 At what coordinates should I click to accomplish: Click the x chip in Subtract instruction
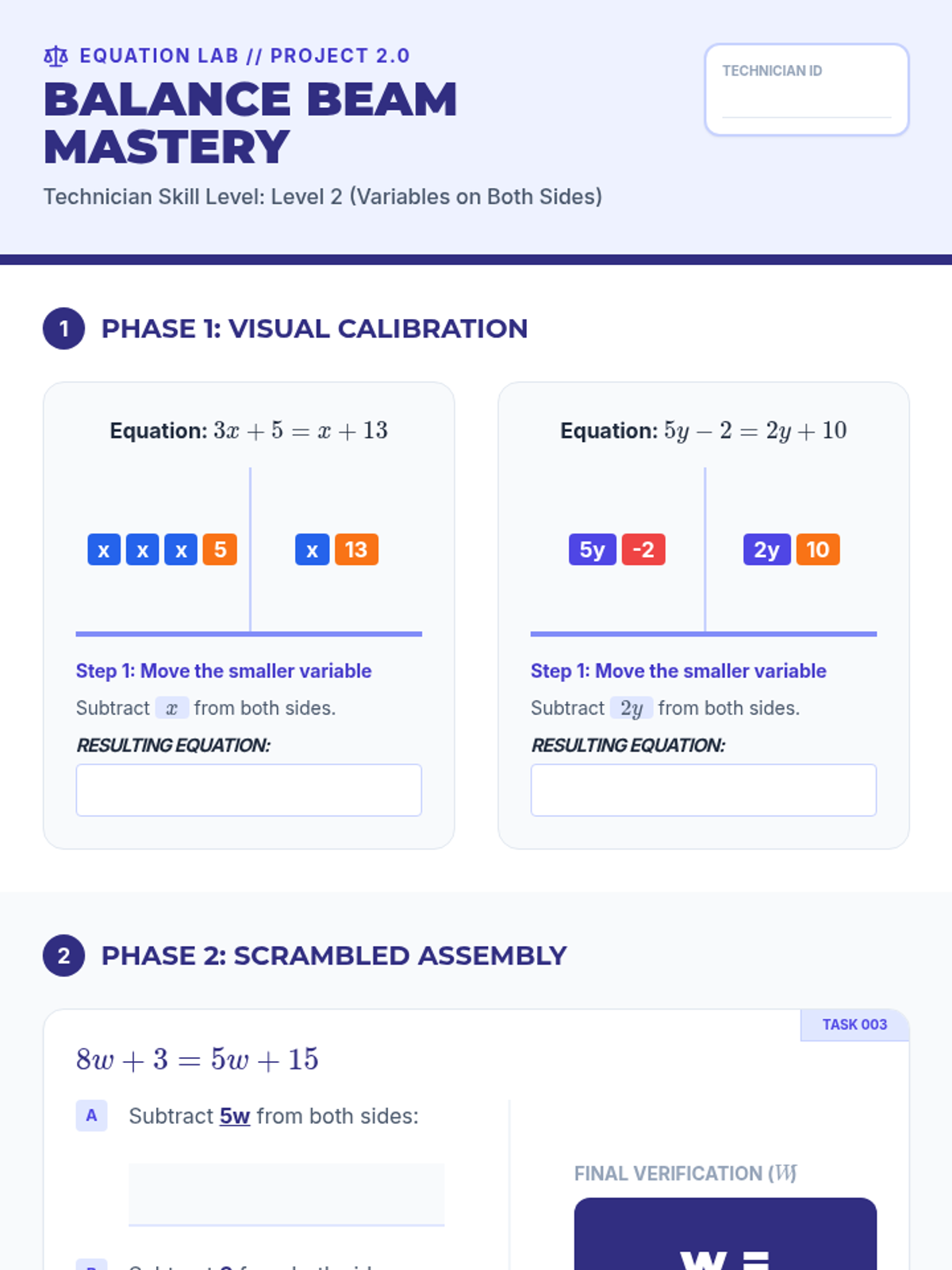(x=172, y=708)
